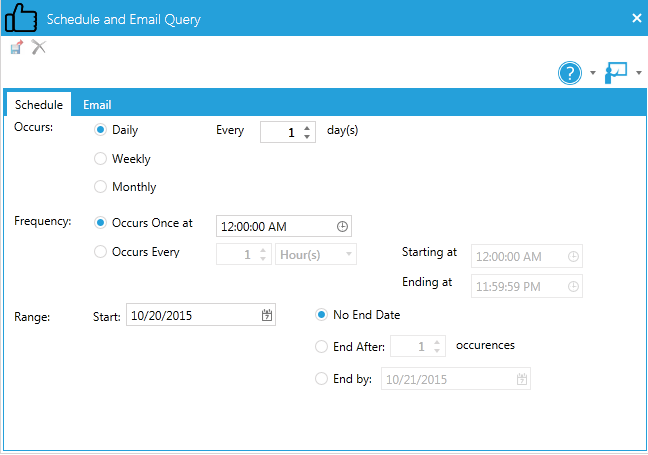
Task: Expand the help dropdown arrow
Action: pyautogui.click(x=593, y=73)
